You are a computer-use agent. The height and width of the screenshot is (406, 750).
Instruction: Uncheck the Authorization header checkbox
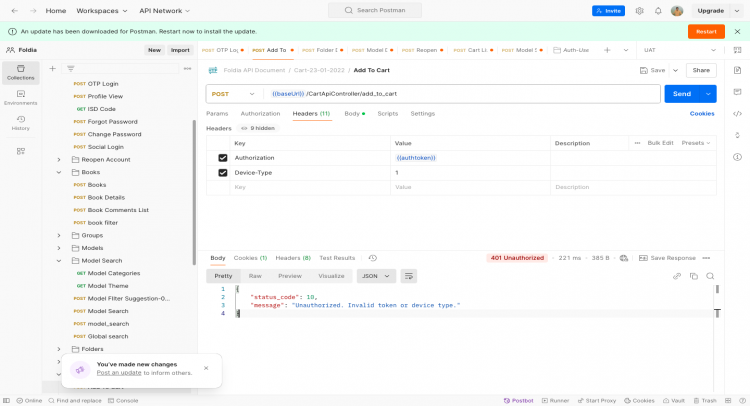[223, 158]
